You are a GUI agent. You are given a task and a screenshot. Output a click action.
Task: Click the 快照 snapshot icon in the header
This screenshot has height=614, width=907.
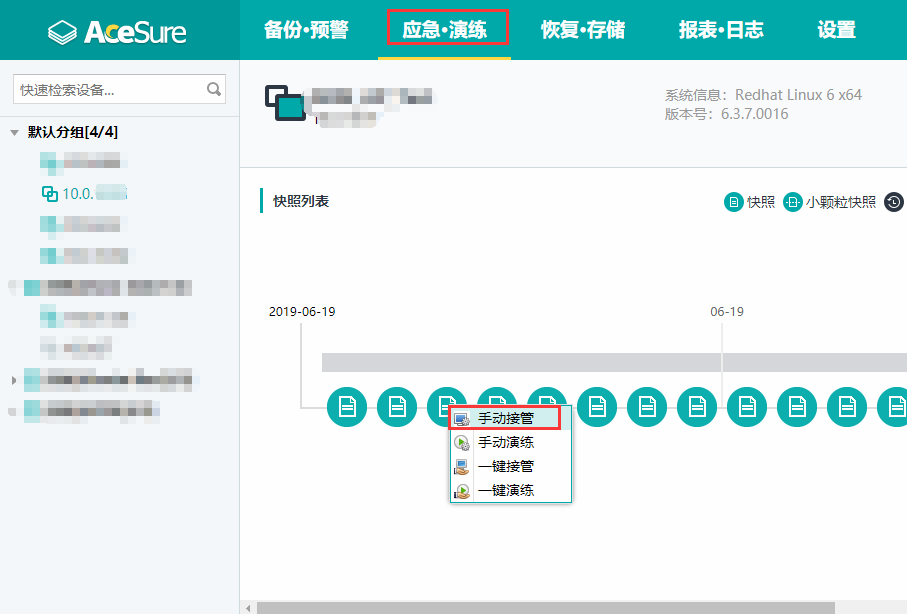[733, 201]
